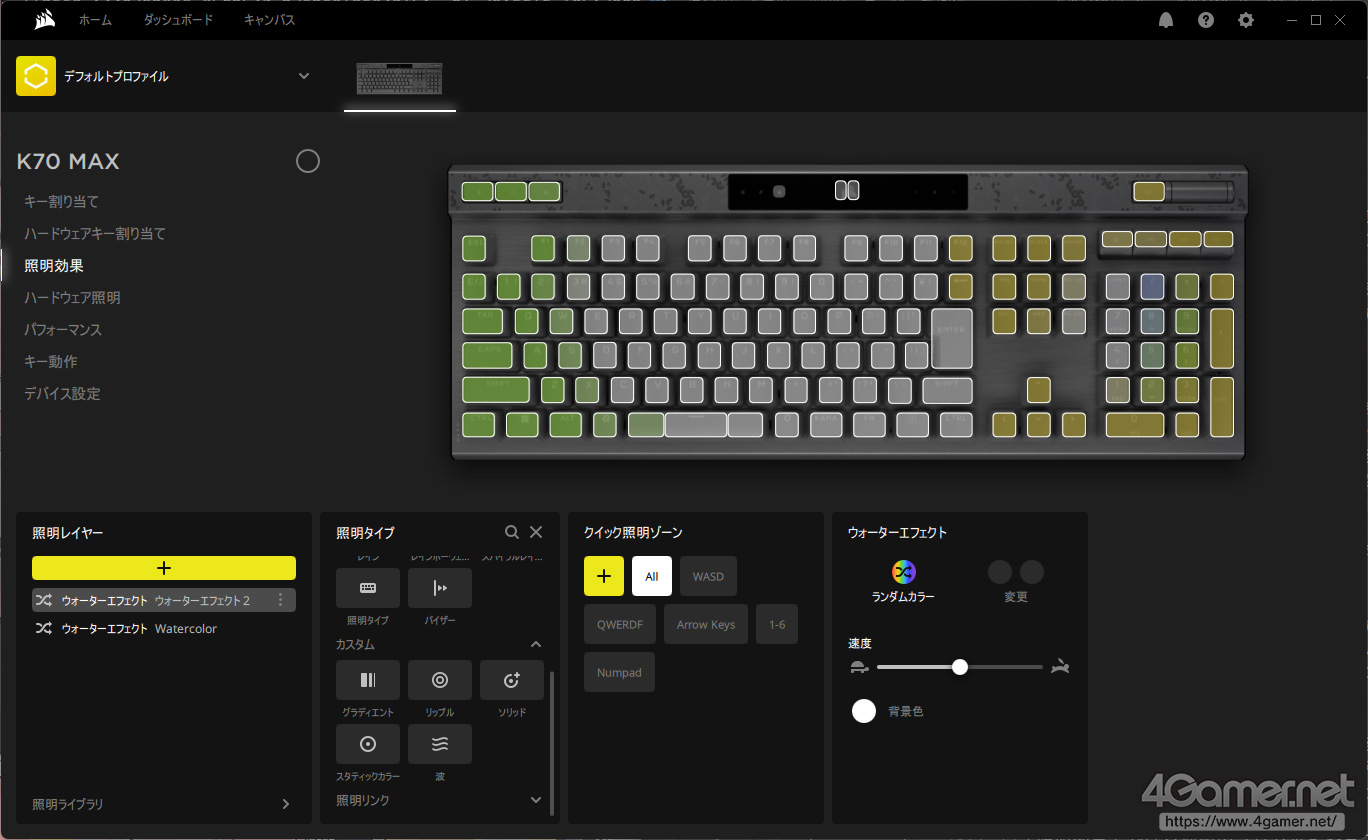Open the notifications bell icon
Screen dimensions: 1368x840
1166,20
